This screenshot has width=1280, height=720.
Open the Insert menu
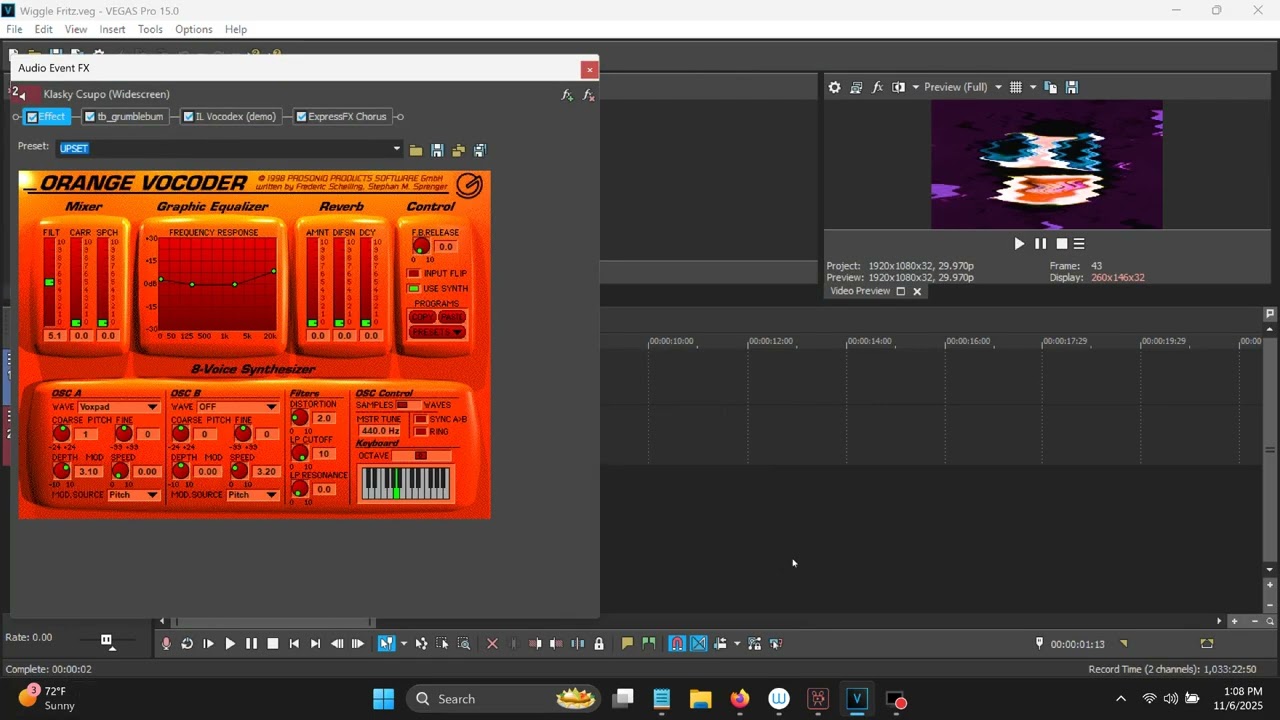pyautogui.click(x=112, y=29)
